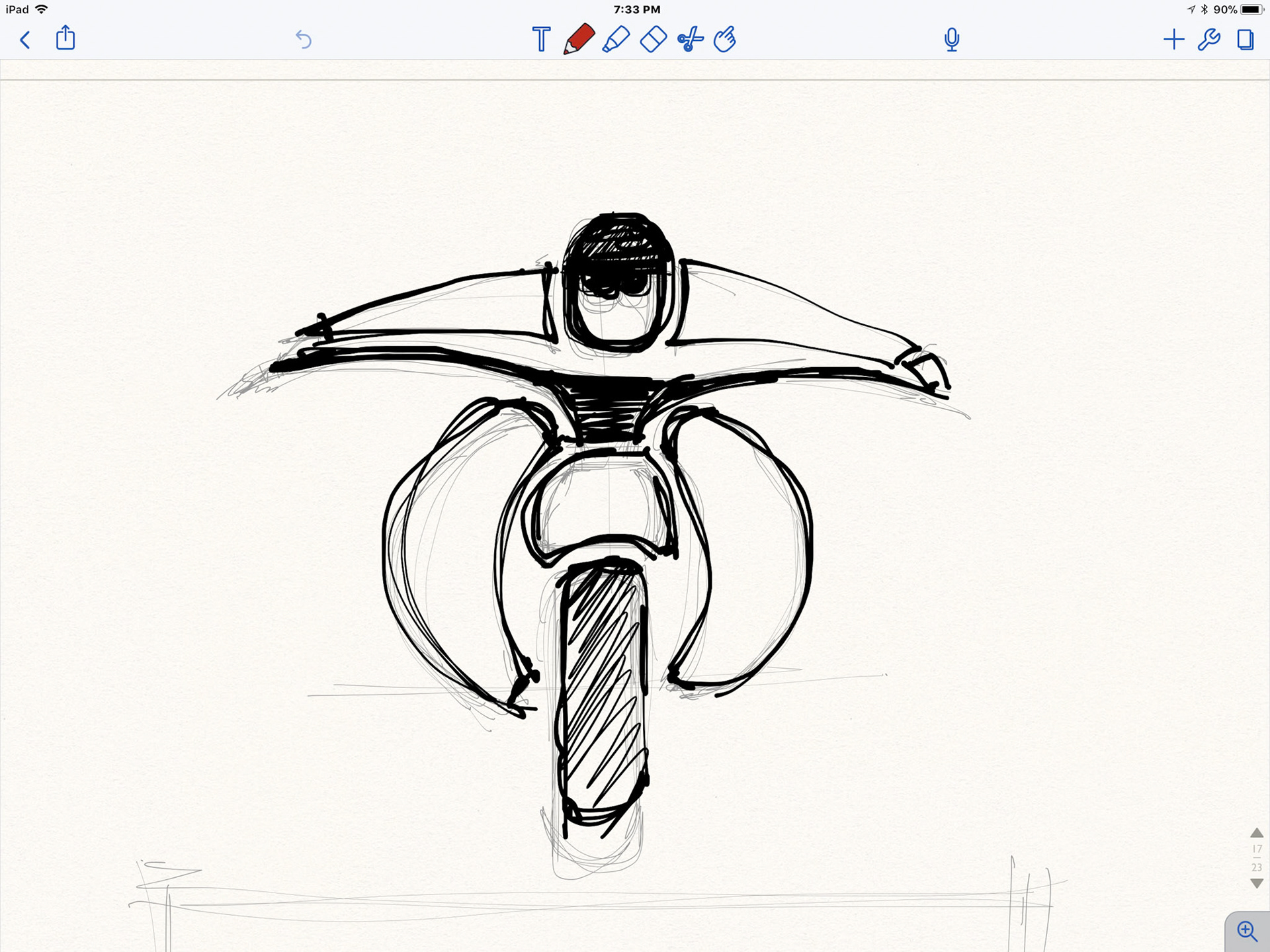The height and width of the screenshot is (952, 1270).
Task: Go to the next page with the down arrow
Action: [x=1257, y=883]
